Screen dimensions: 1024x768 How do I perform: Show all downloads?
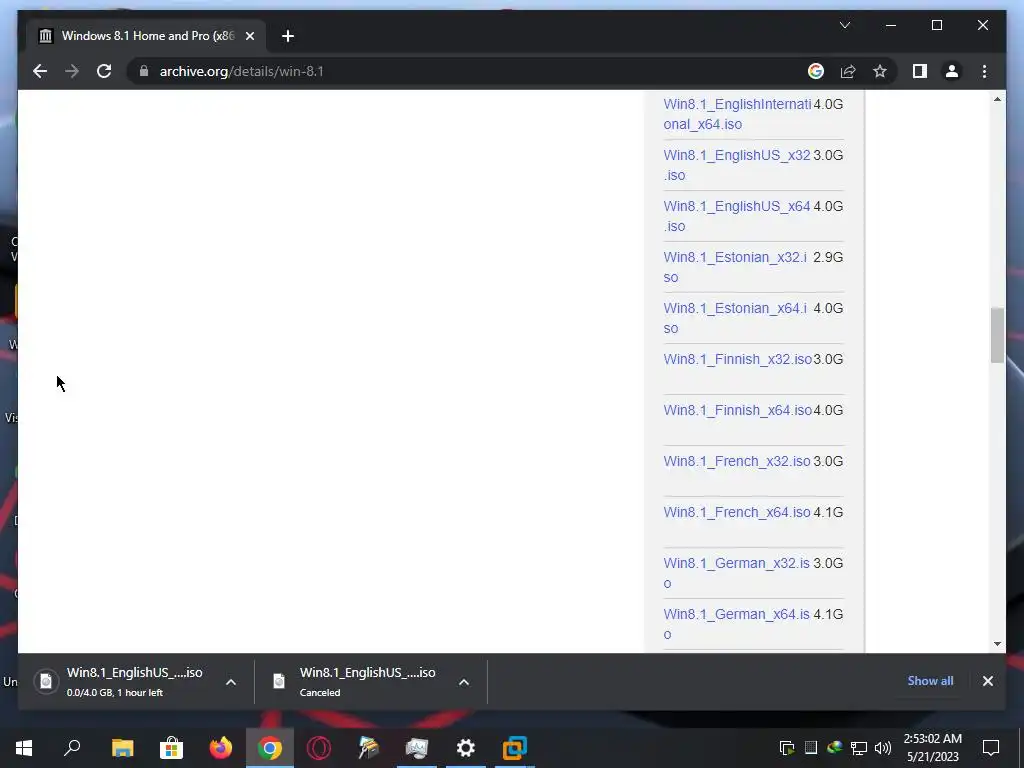click(x=930, y=680)
